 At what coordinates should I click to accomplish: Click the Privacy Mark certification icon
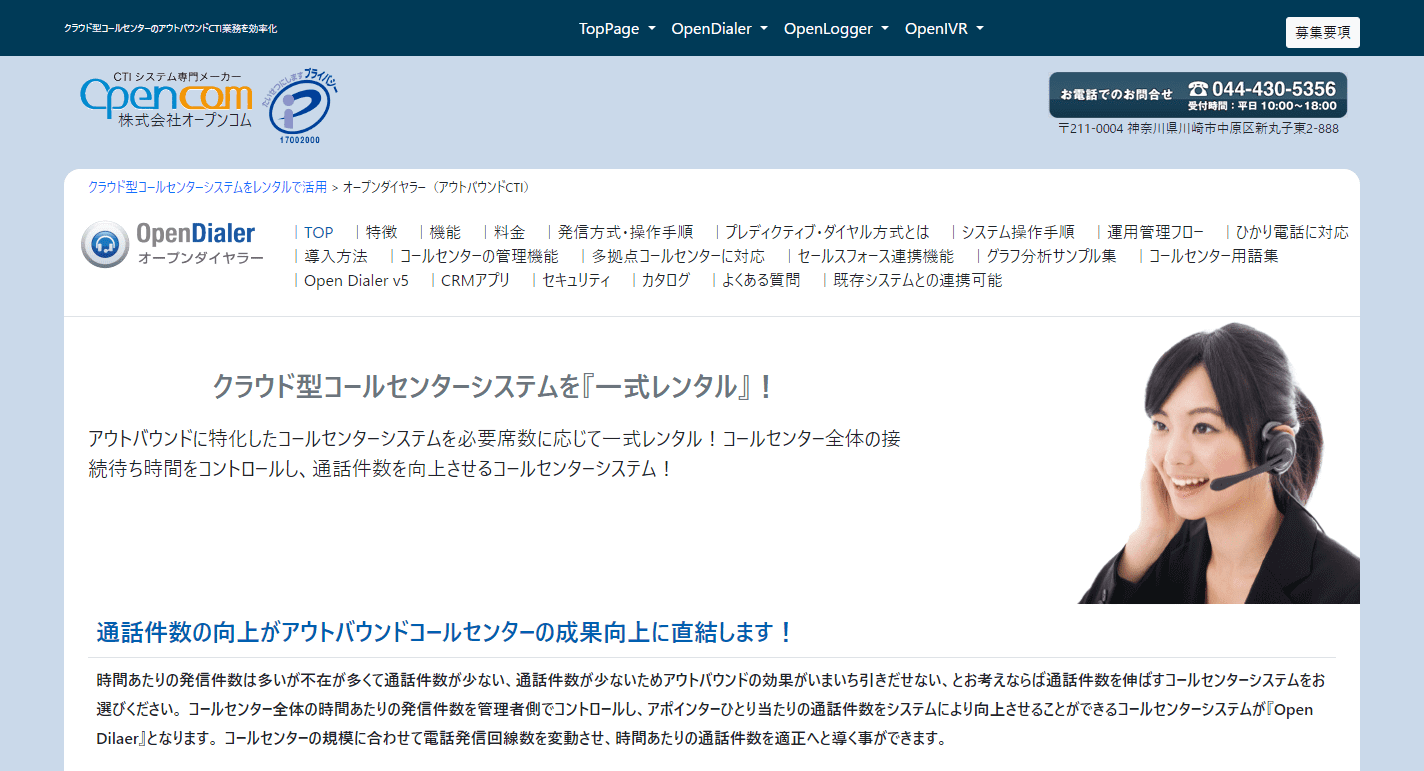click(301, 102)
